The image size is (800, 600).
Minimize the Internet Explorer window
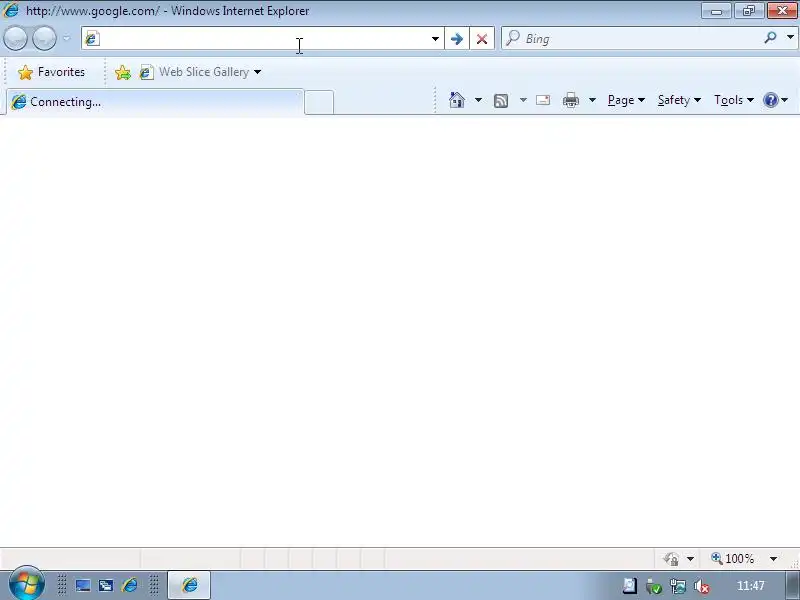click(x=716, y=11)
